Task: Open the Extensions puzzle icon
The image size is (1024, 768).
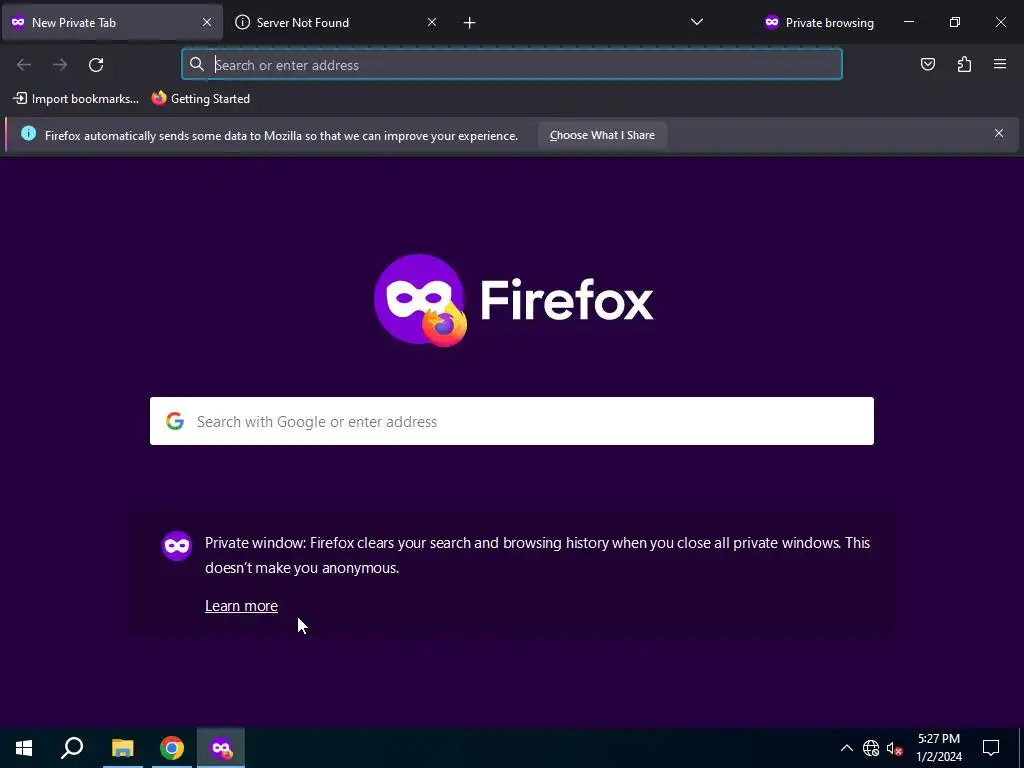Action: tap(964, 64)
